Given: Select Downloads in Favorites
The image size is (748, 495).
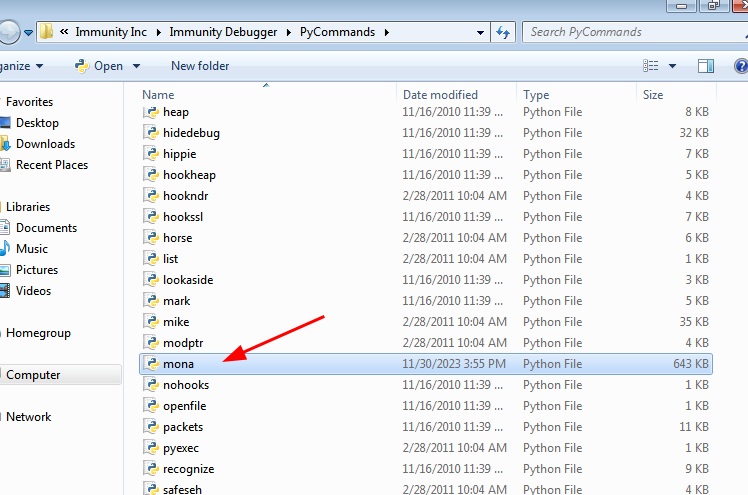Looking at the screenshot, I should pyautogui.click(x=45, y=144).
